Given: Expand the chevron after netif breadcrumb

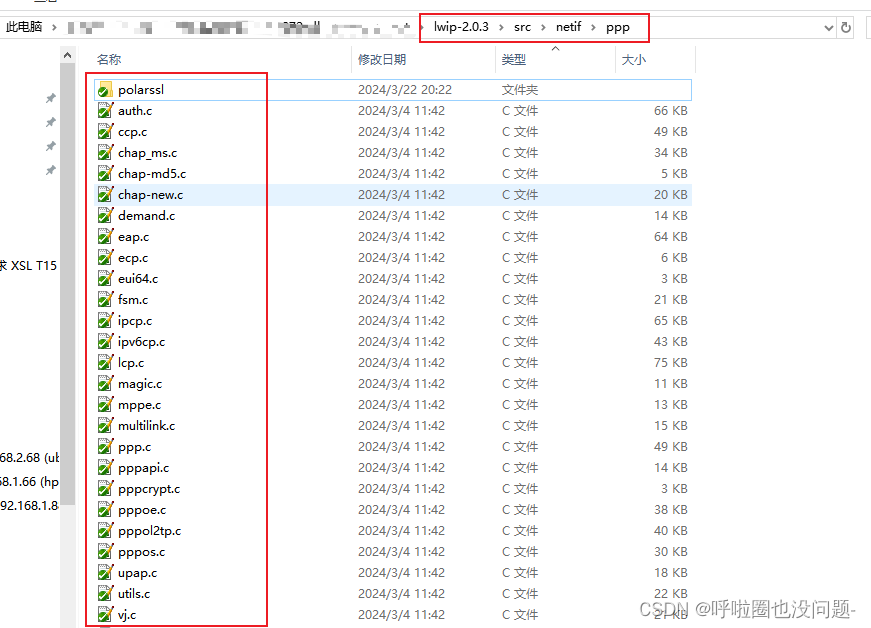Looking at the screenshot, I should point(593,27).
